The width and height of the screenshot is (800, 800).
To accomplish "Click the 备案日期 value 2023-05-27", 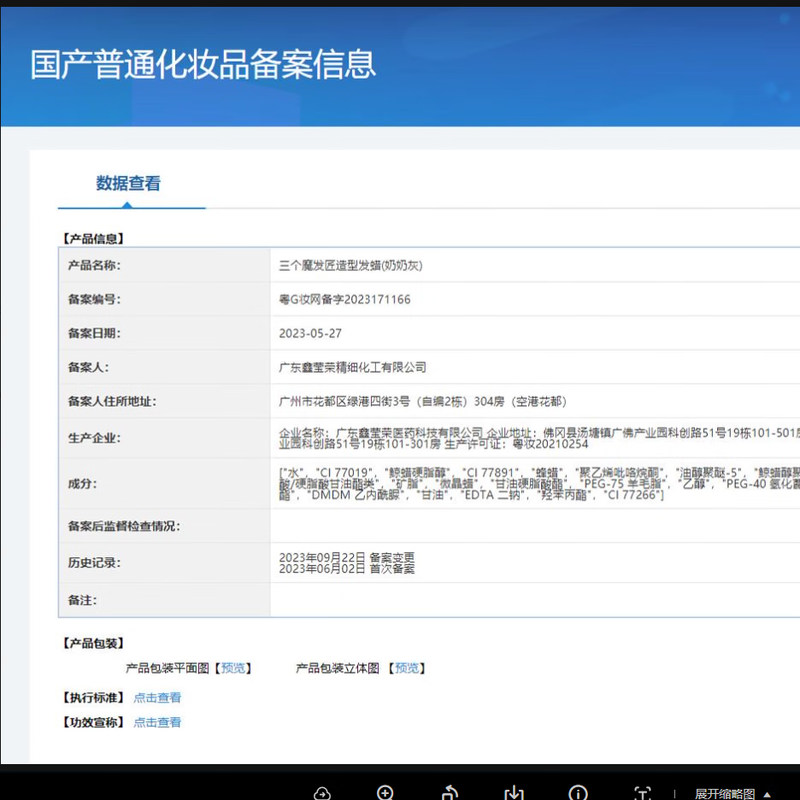I will click(x=310, y=333).
